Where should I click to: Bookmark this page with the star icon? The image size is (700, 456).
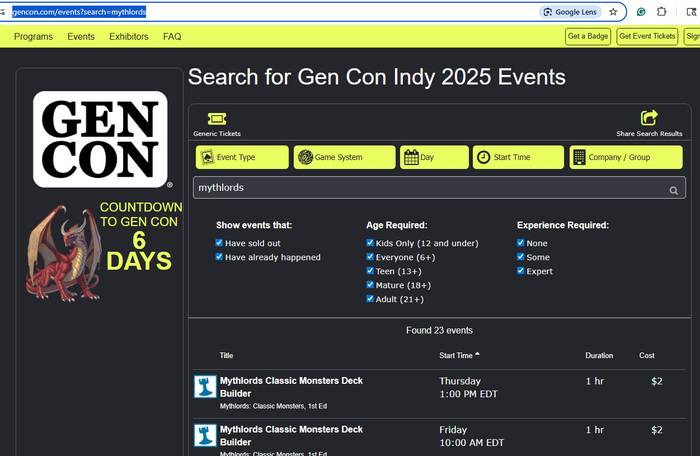pos(613,12)
